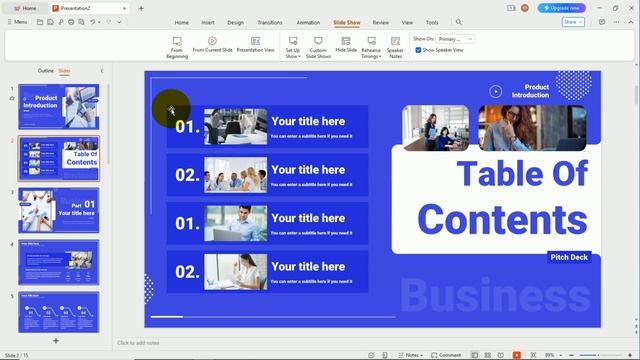Switch to Normal view in status bar
Image resolution: width=640 pixels, height=360 pixels.
(474, 355)
